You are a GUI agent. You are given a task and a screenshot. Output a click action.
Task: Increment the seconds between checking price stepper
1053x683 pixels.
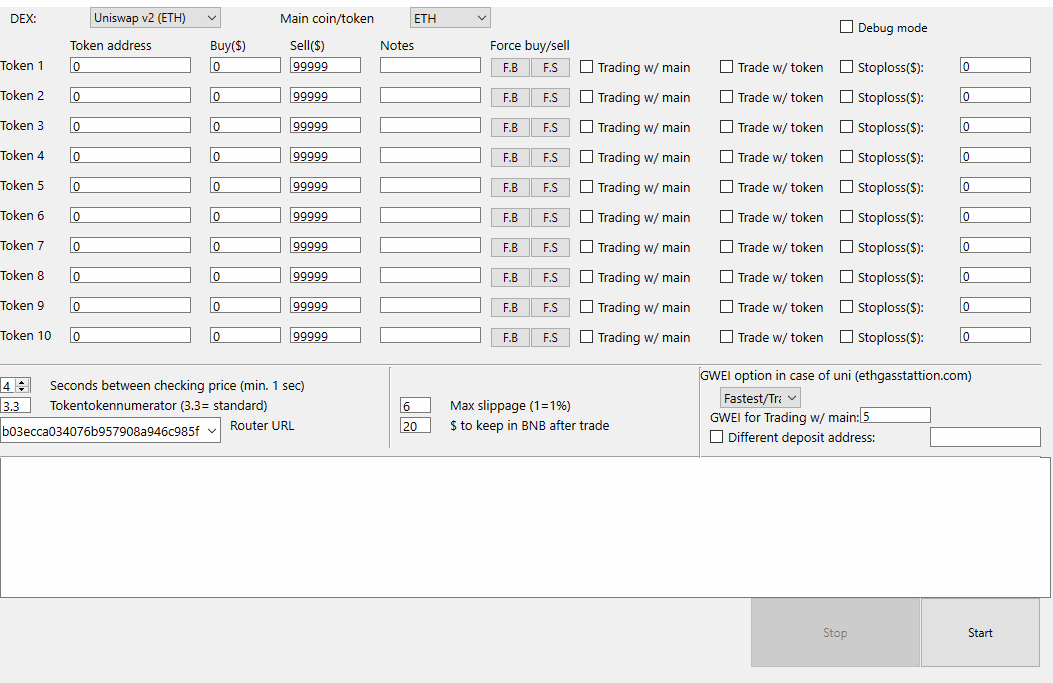[x=19, y=381]
